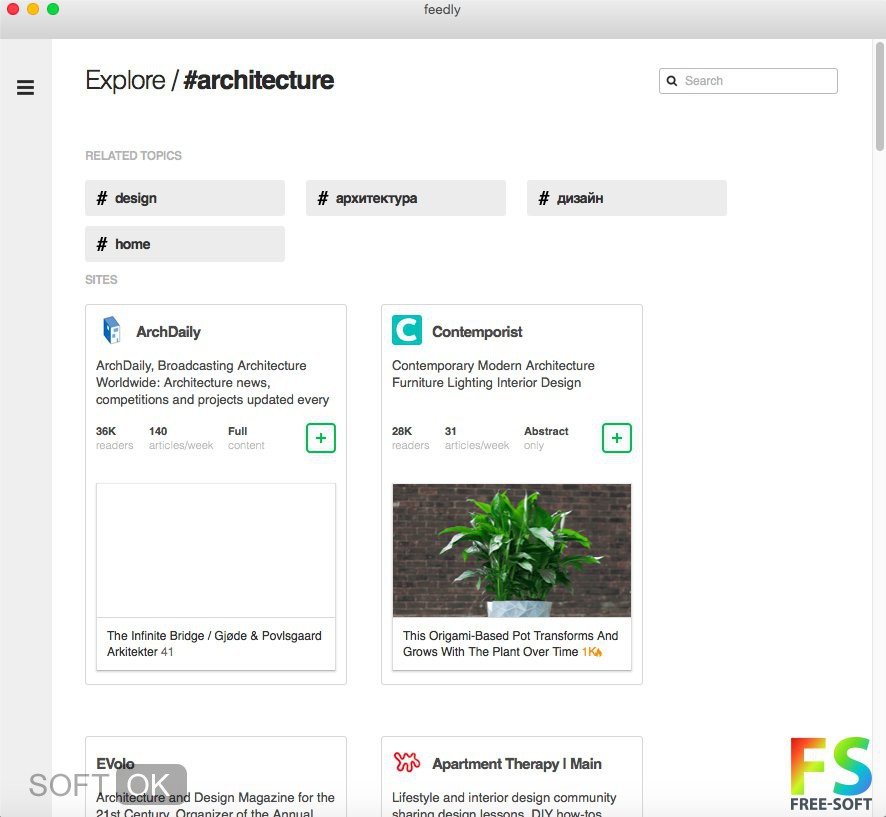
Task: Open the origami pot plant thumbnail
Action: pos(512,550)
